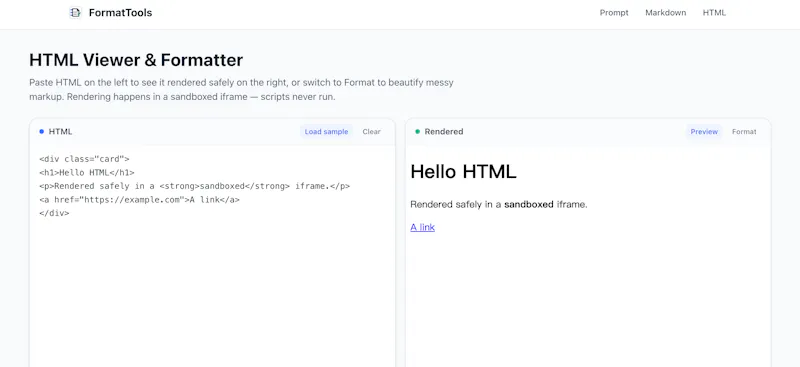Click the <p>Rendered safely code line
The width and height of the screenshot is (800, 367).
pos(194,186)
